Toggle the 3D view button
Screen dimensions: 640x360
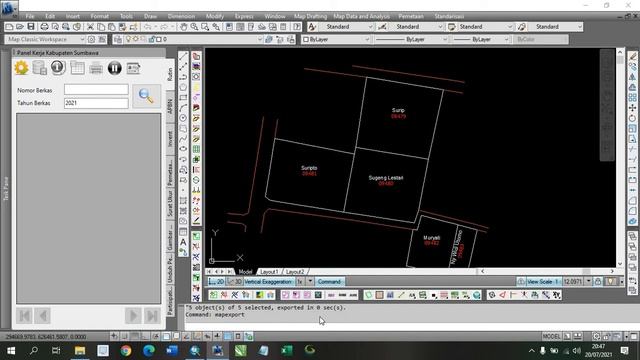[x=235, y=282]
